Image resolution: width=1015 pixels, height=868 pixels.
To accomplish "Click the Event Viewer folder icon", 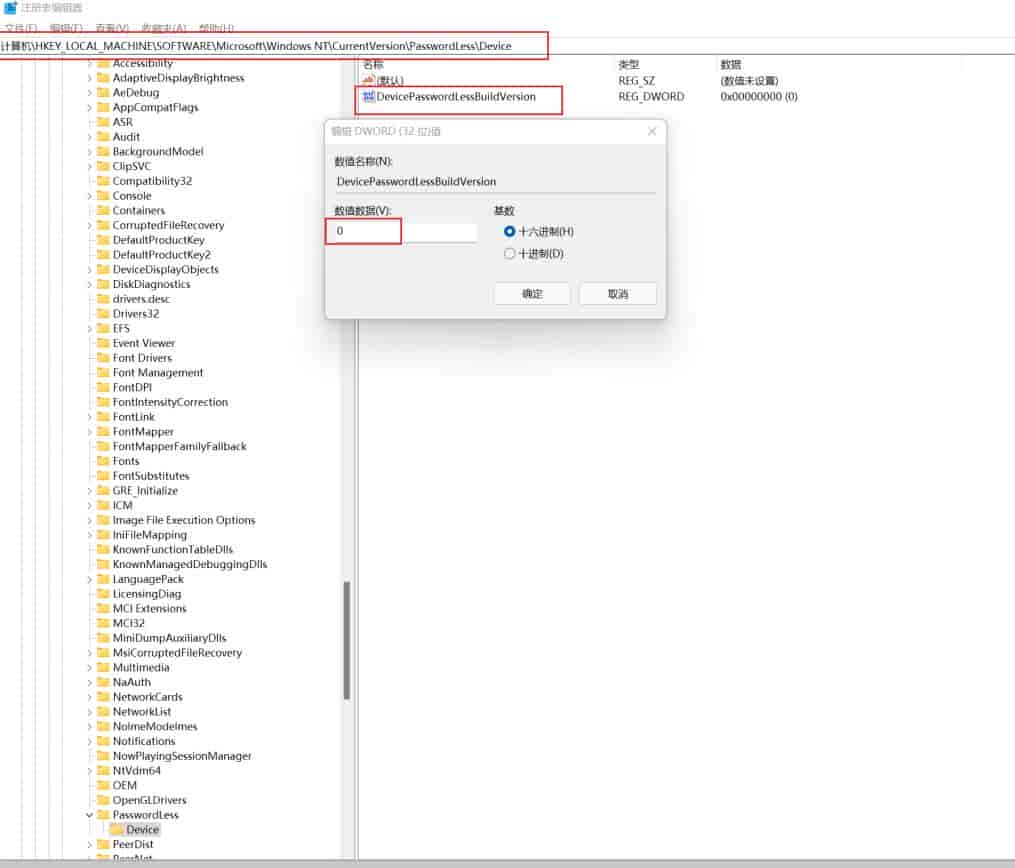I will (103, 343).
